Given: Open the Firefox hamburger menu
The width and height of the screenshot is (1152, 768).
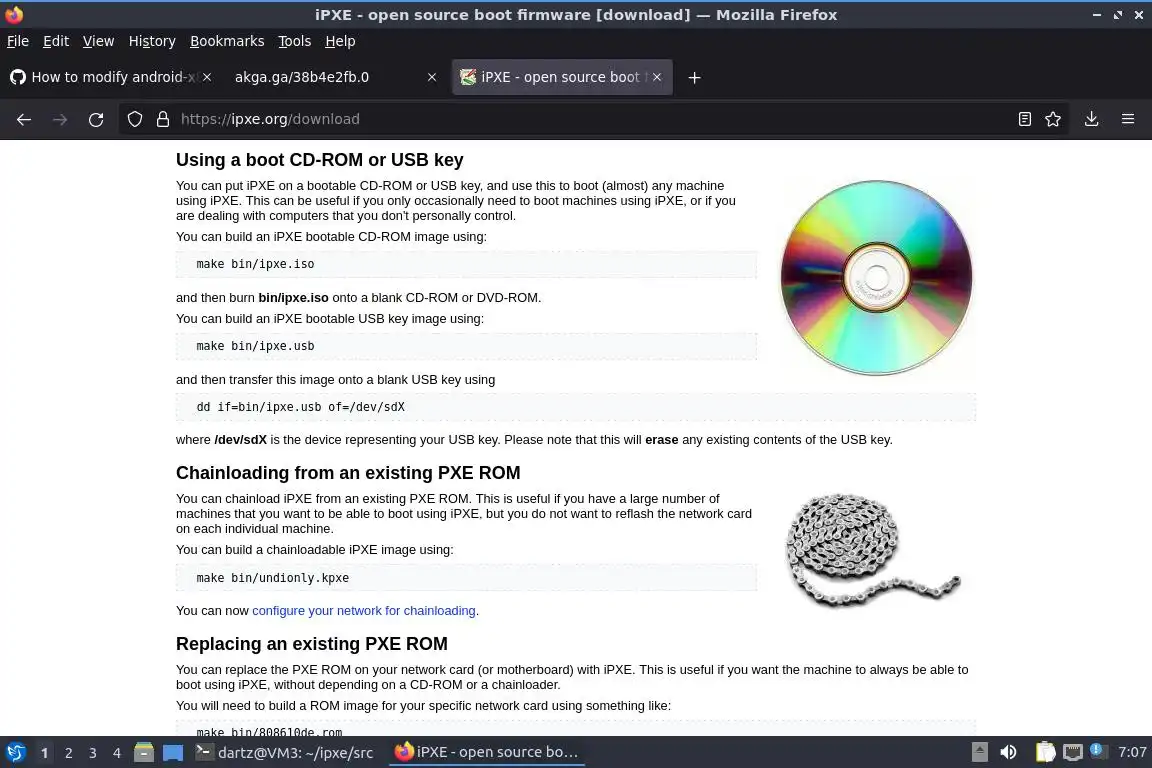Looking at the screenshot, I should [x=1128, y=119].
